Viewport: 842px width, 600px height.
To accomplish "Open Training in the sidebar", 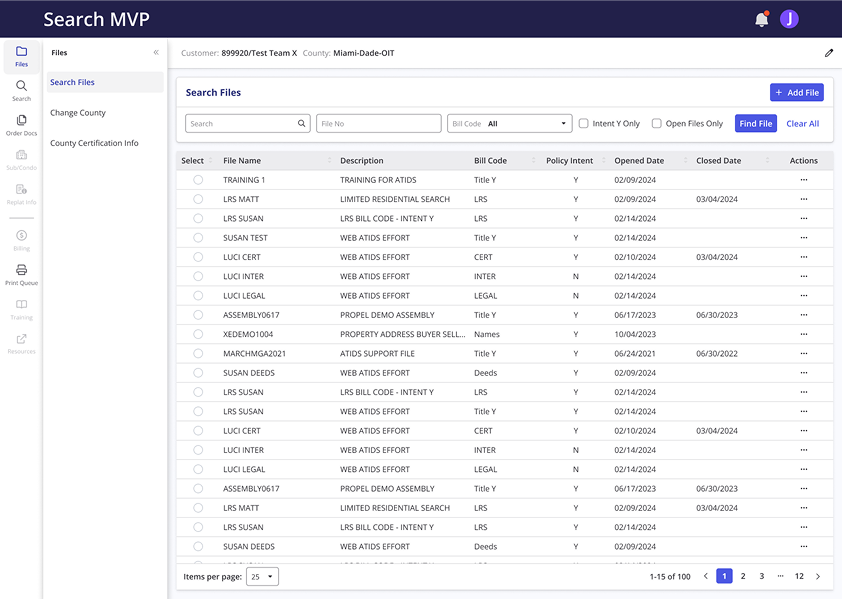I will (21, 309).
